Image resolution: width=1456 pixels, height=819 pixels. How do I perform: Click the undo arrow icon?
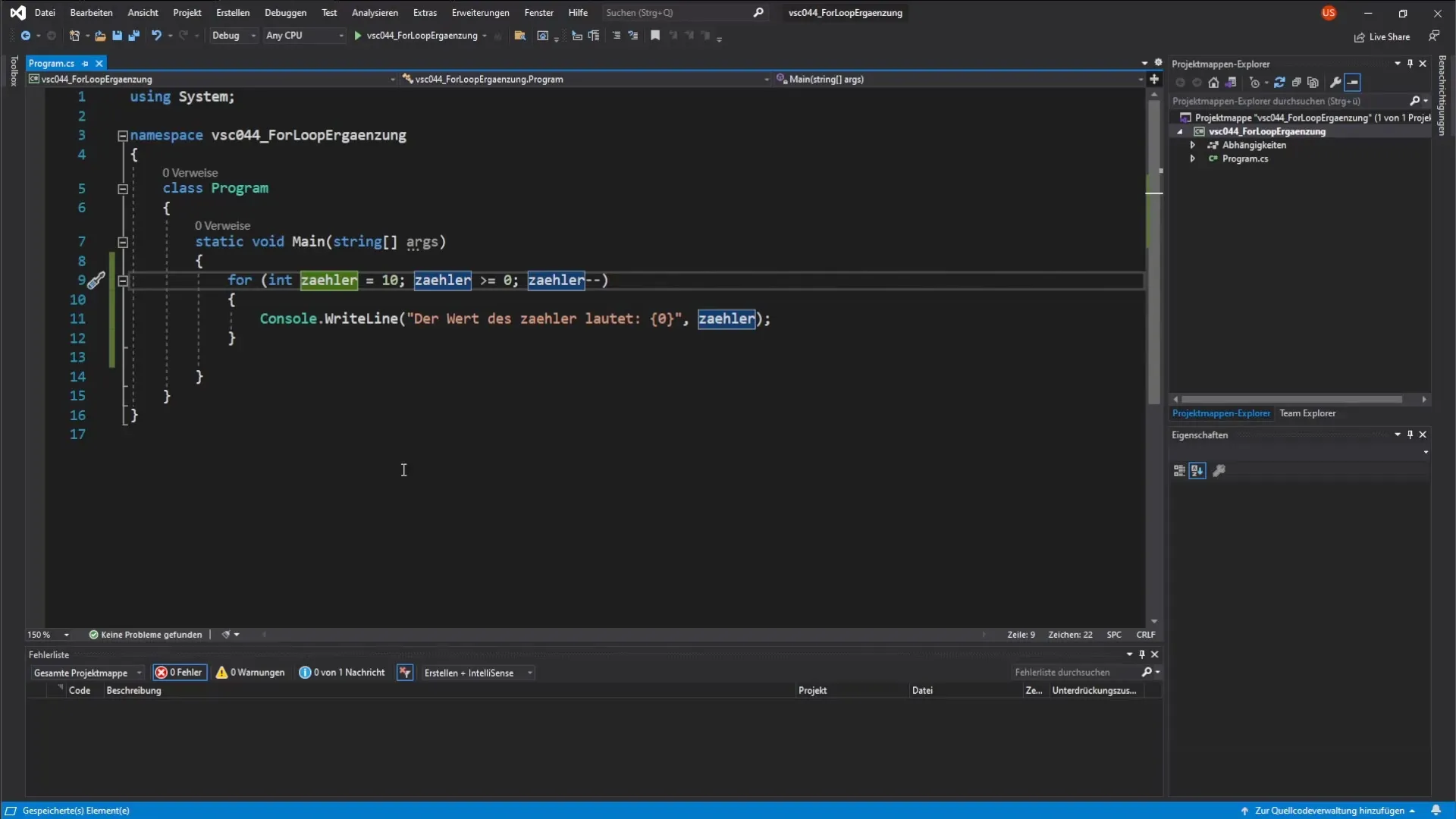point(156,36)
